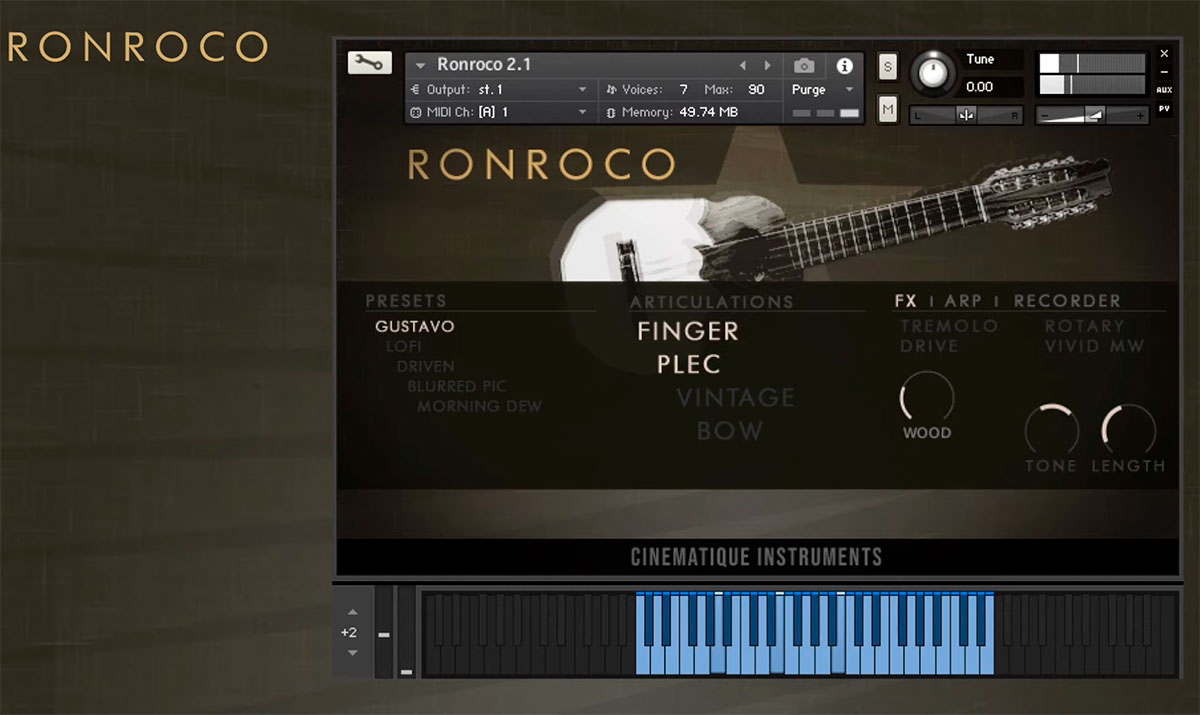Open the wrench edit mode button
The image size is (1200, 715).
coord(369,63)
